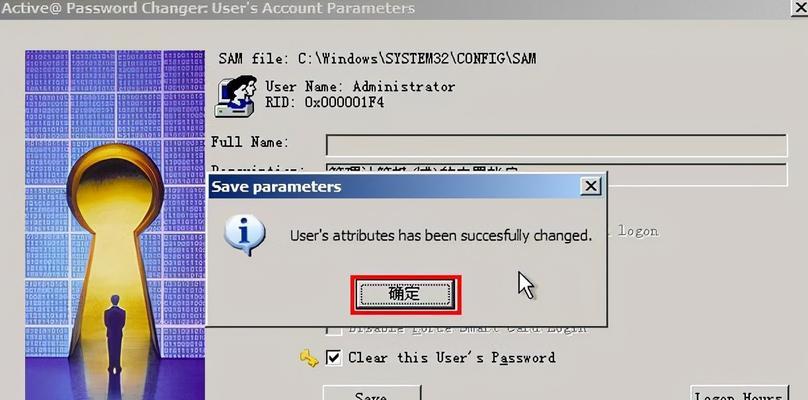Image resolution: width=808 pixels, height=400 pixels.
Task: Click inside the Full Name field
Action: point(556,145)
